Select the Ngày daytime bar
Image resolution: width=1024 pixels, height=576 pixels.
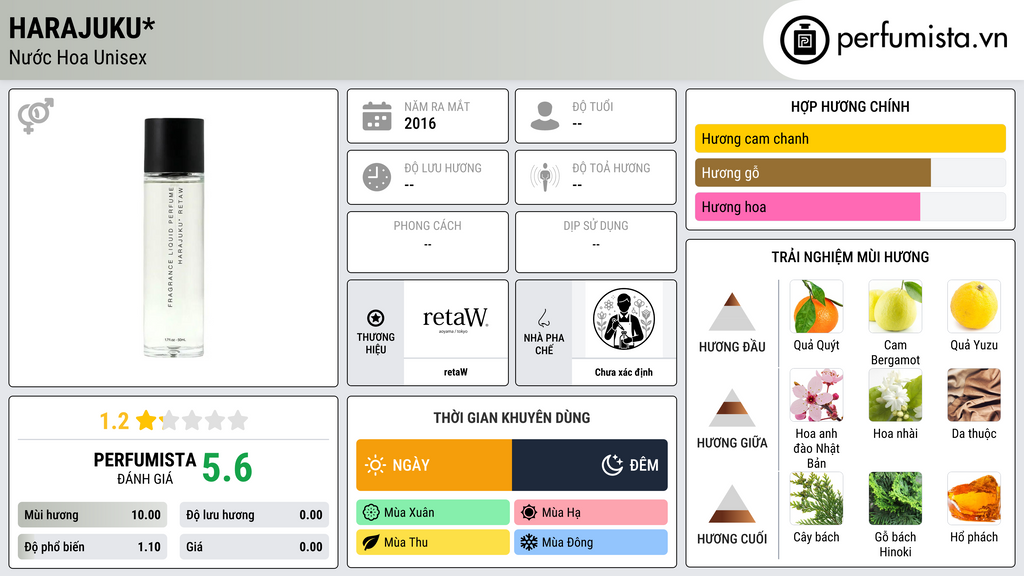tap(434, 465)
